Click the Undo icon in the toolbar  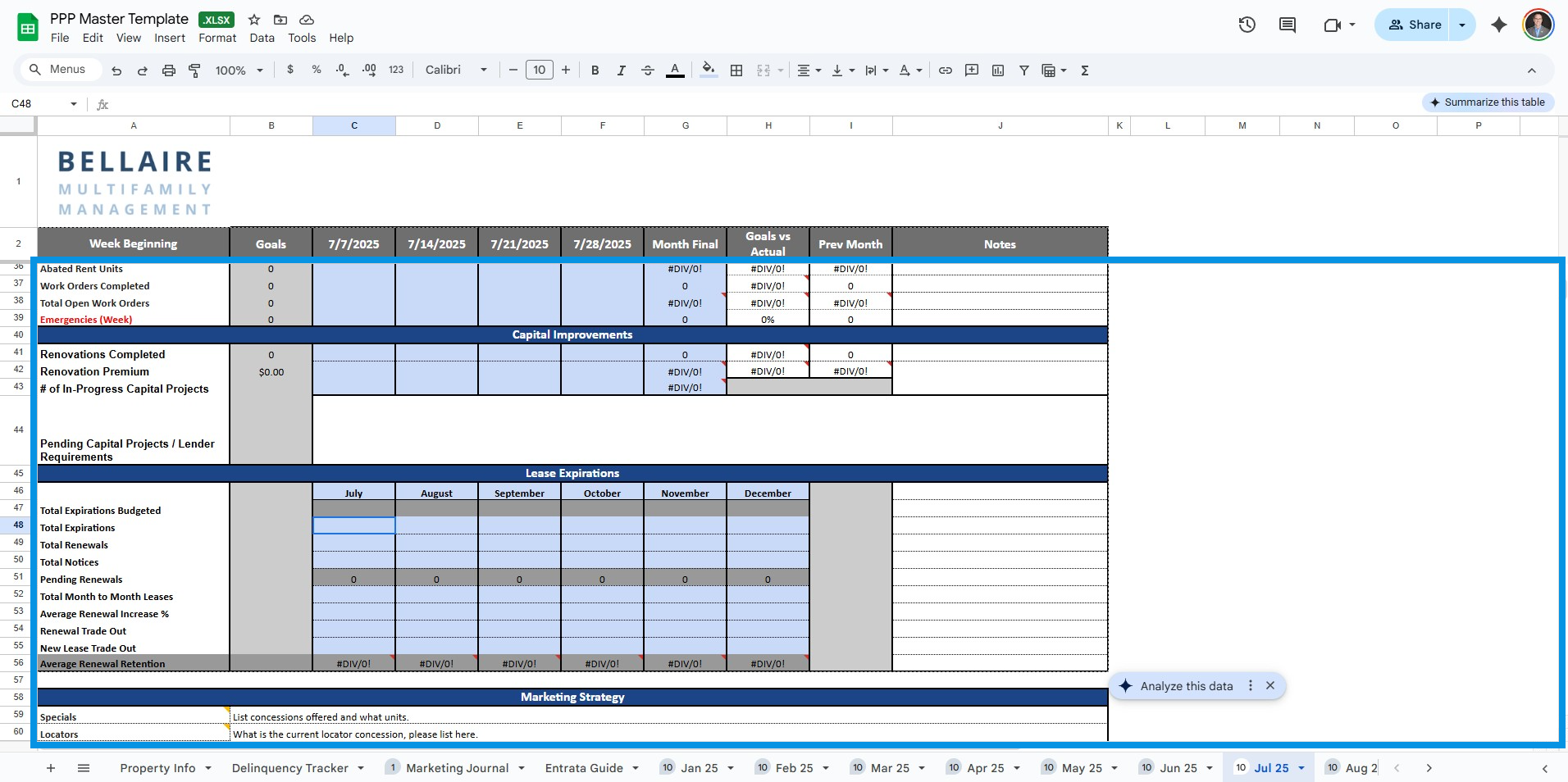pos(116,70)
